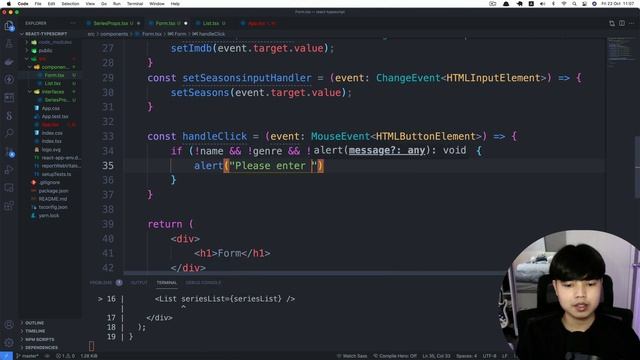This screenshot has height=360, width=640.
Task: Switch to the SeriesProps.tsx editor tab
Action: click(113, 23)
